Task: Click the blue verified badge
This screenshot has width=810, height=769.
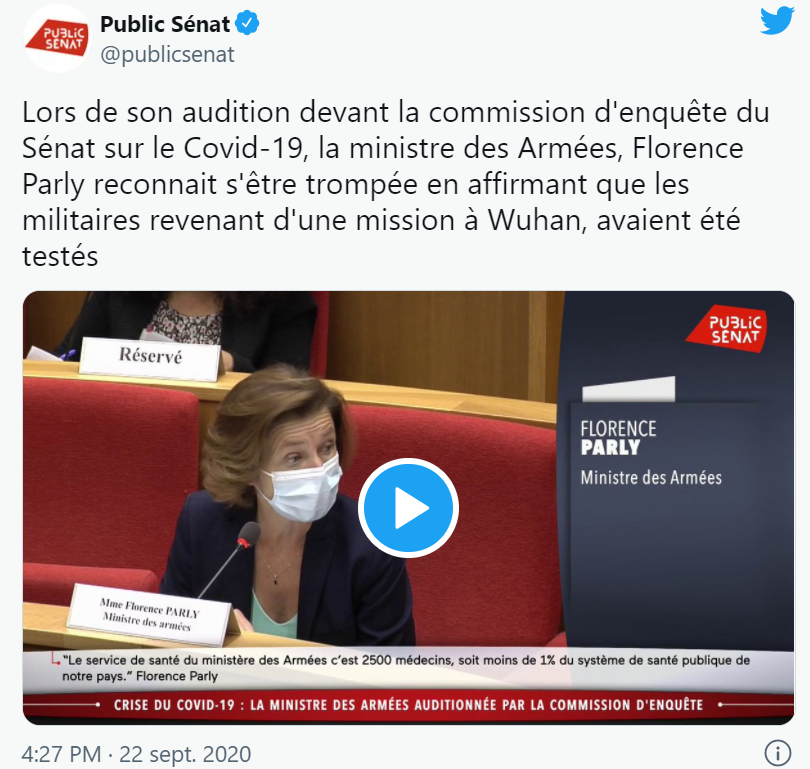Action: (x=247, y=24)
